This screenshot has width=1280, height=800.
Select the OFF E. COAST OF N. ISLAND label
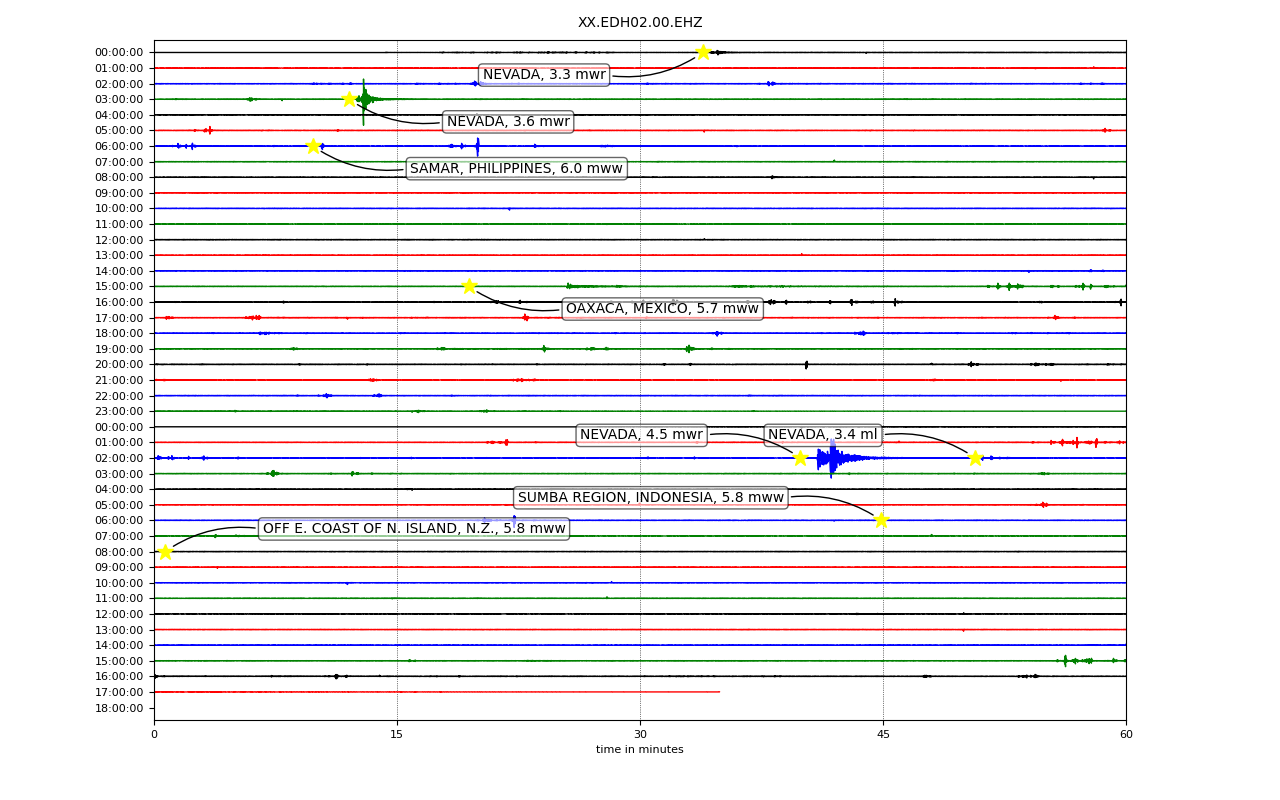point(414,528)
